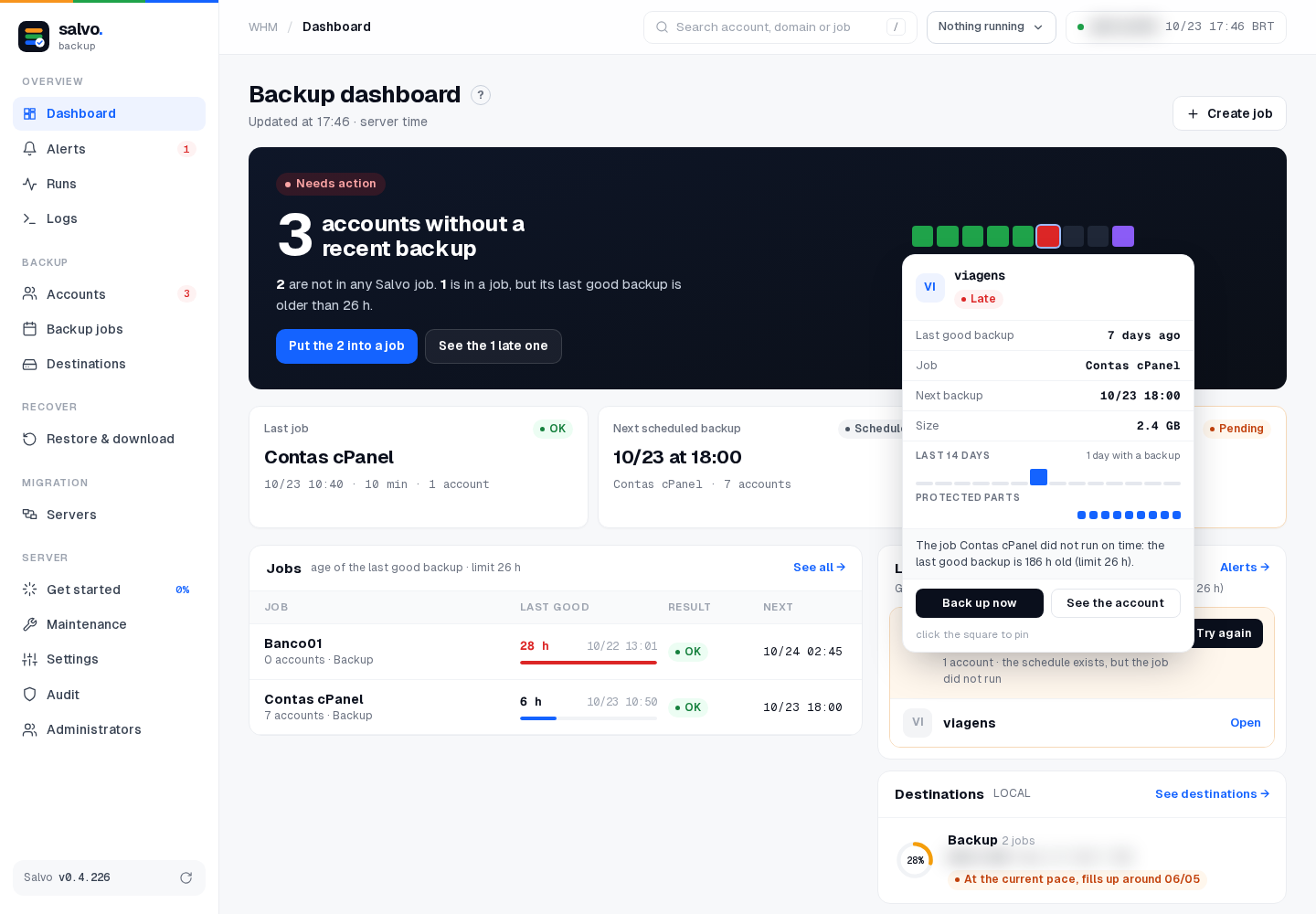The height and width of the screenshot is (914, 1316).
Task: Click Put the 2 into a job
Action: [x=346, y=346]
